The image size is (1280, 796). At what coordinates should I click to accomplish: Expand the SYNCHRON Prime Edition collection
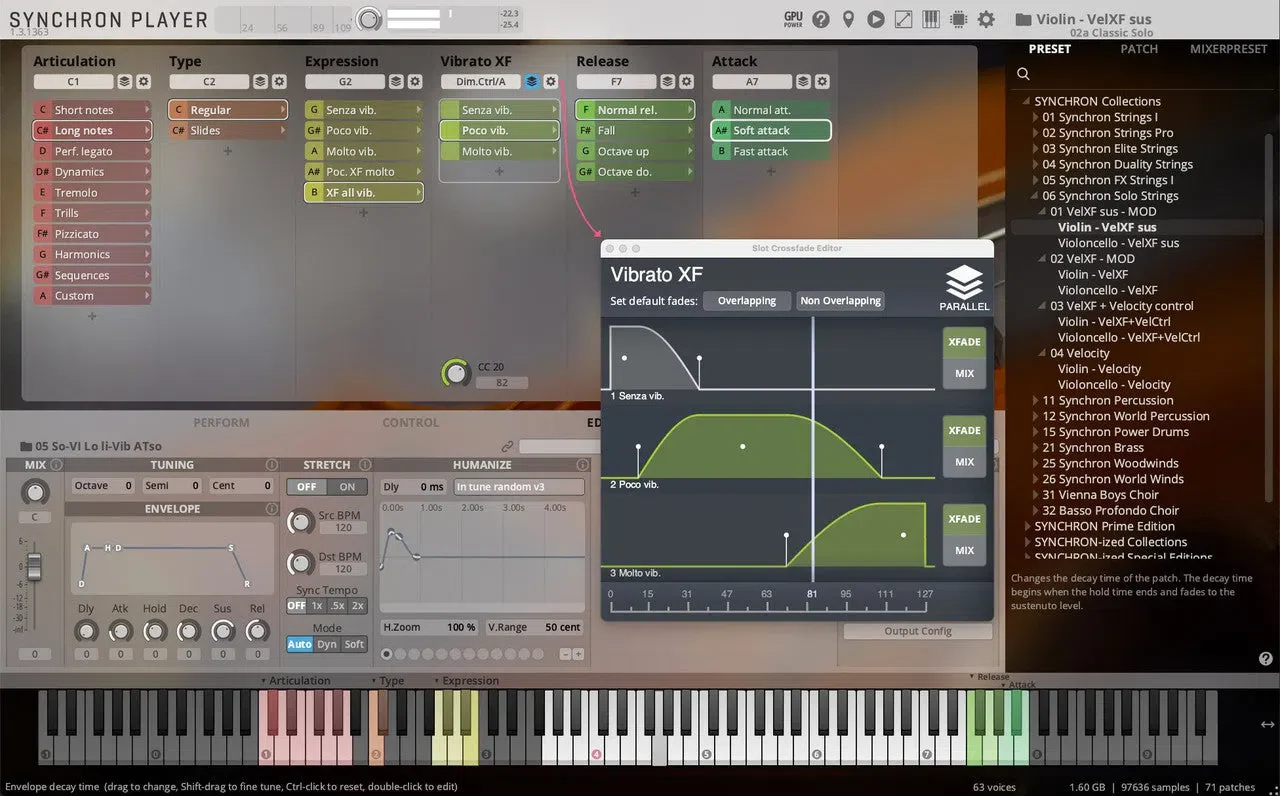click(1027, 526)
